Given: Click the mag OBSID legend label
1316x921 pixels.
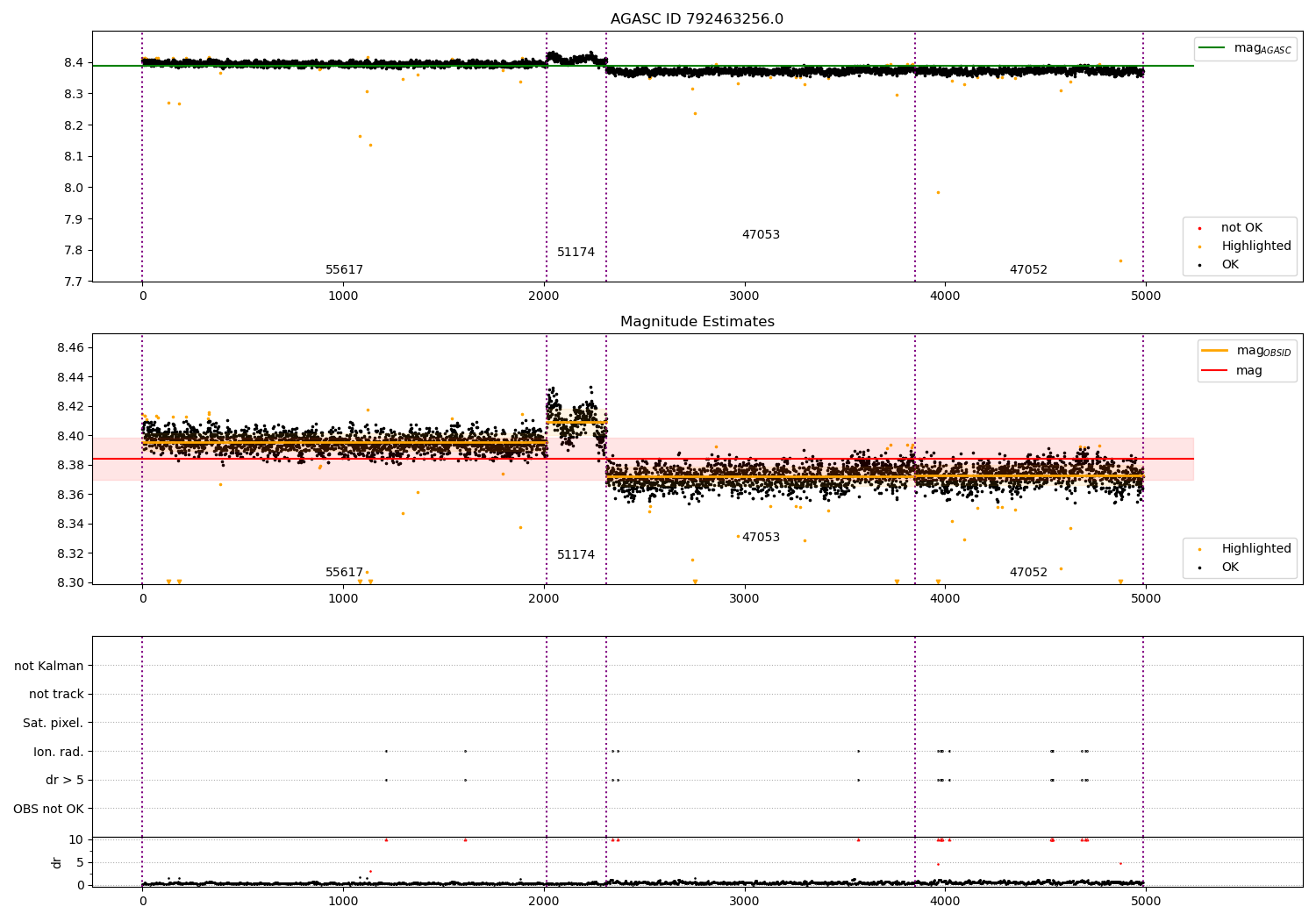Looking at the screenshot, I should pos(1264,351).
